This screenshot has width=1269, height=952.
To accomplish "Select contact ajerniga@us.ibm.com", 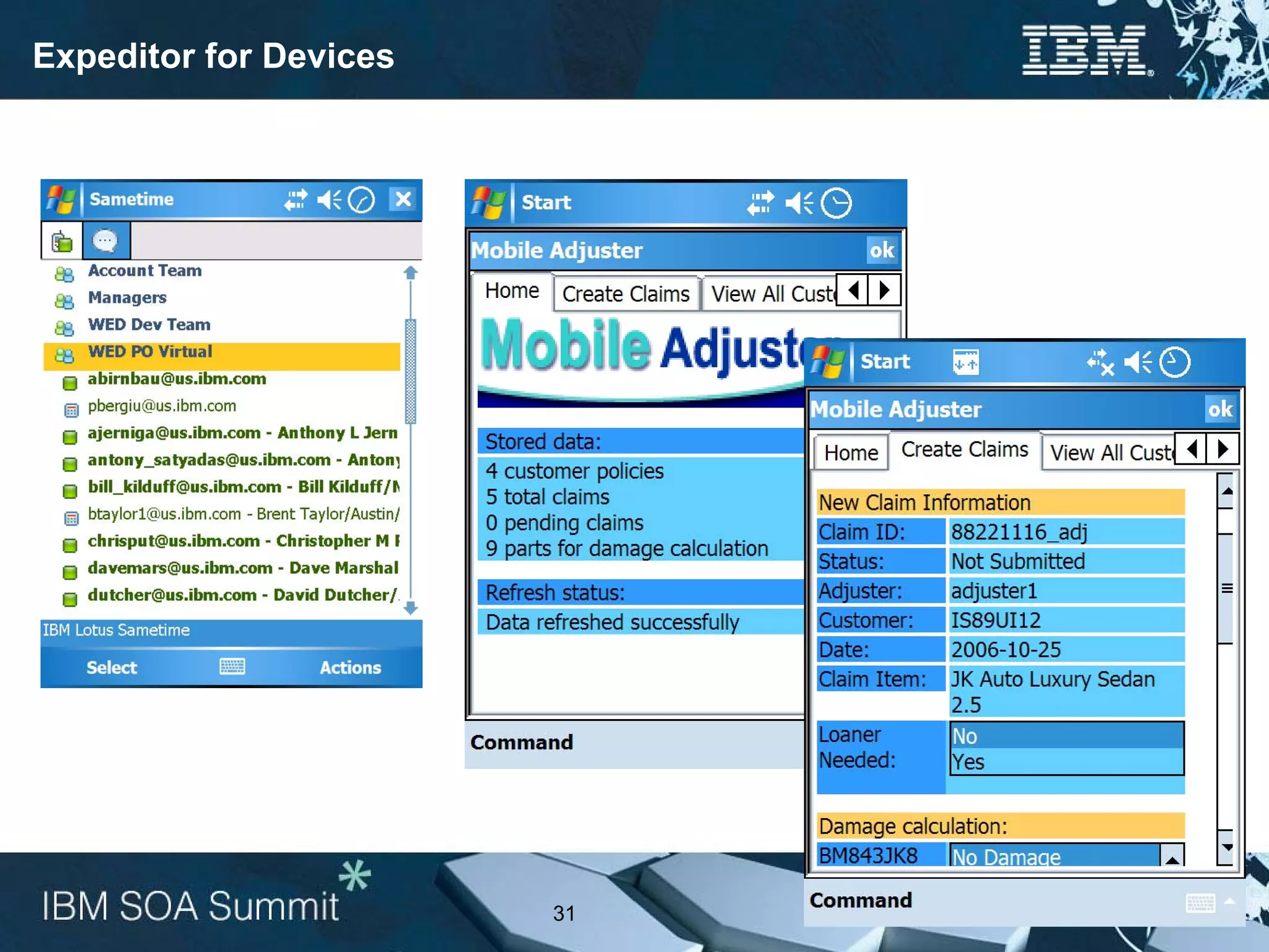I will [242, 433].
